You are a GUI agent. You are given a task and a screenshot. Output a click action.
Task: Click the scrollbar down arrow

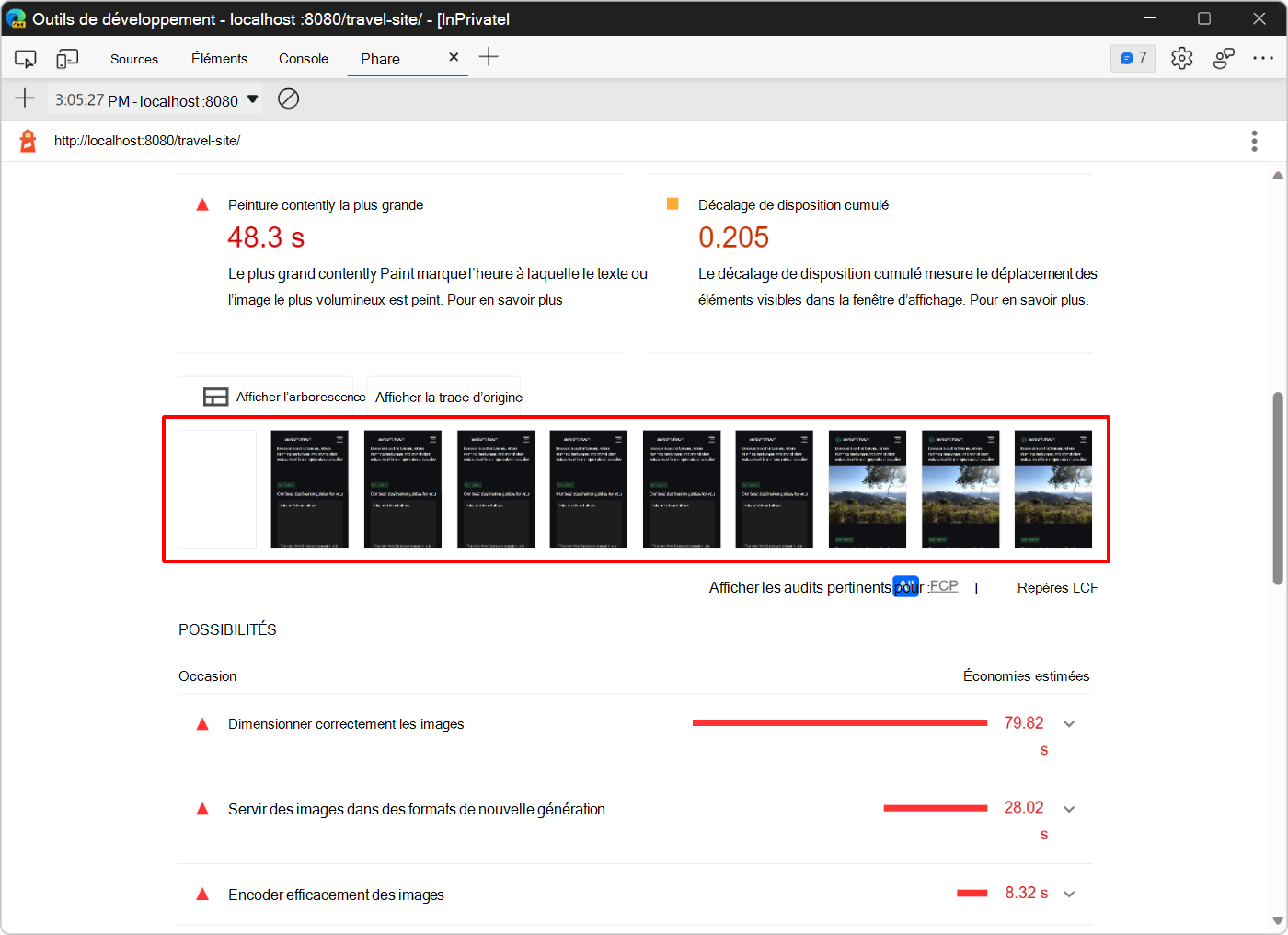point(1278,920)
